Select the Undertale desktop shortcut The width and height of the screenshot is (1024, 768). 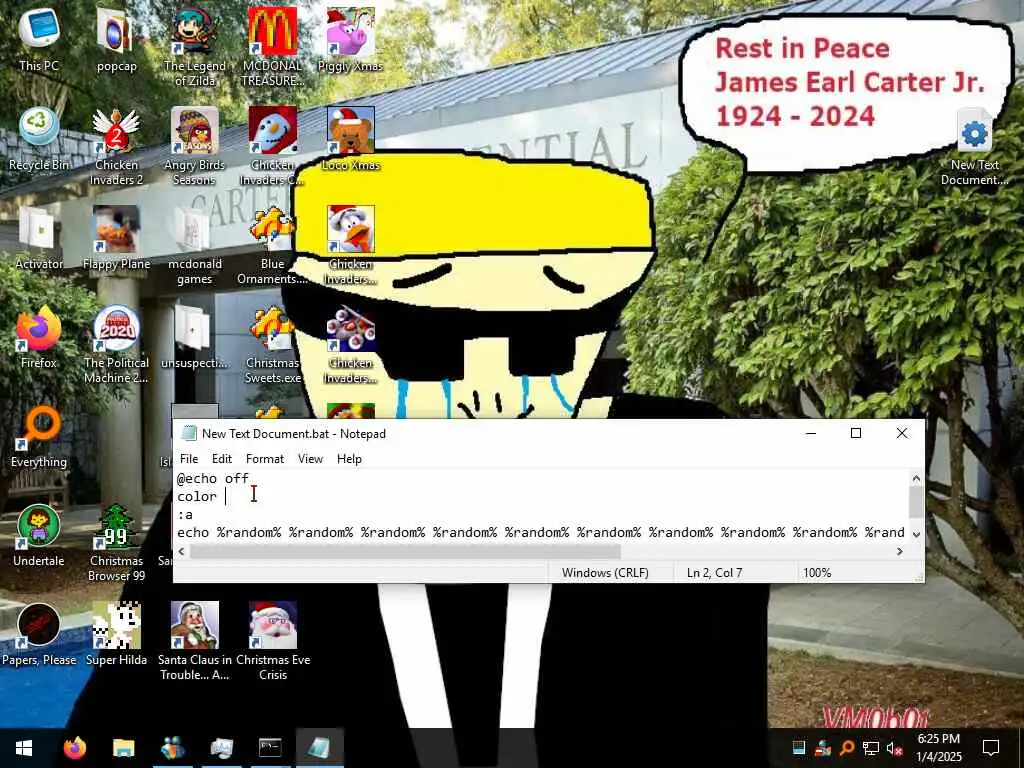[x=39, y=535]
